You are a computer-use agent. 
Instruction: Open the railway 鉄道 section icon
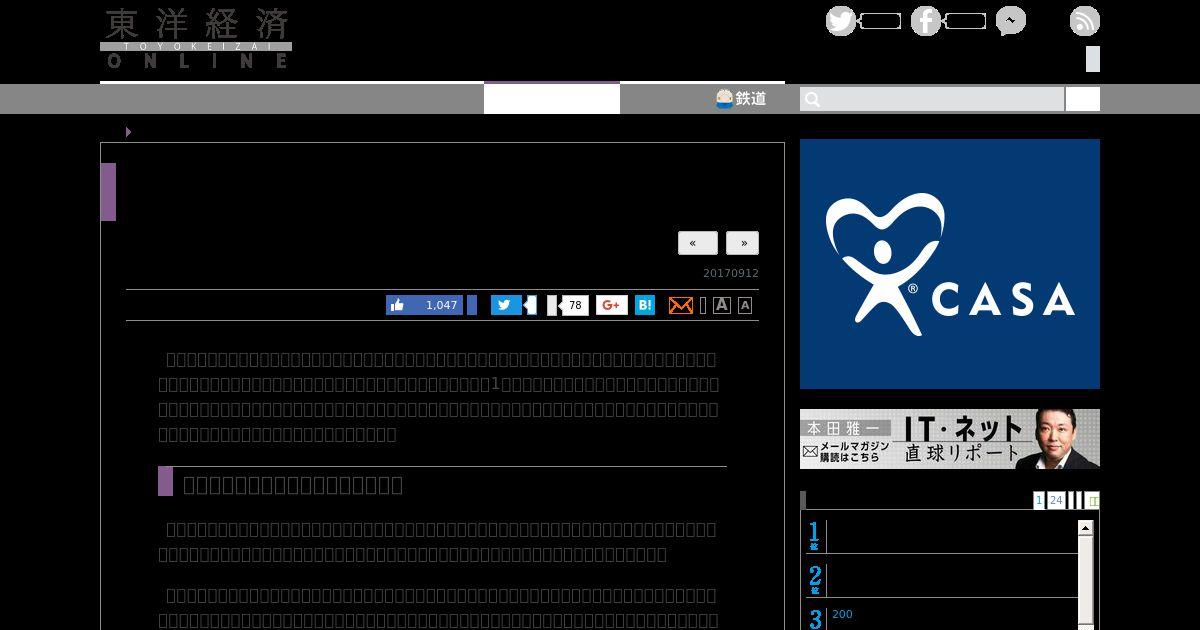[741, 98]
